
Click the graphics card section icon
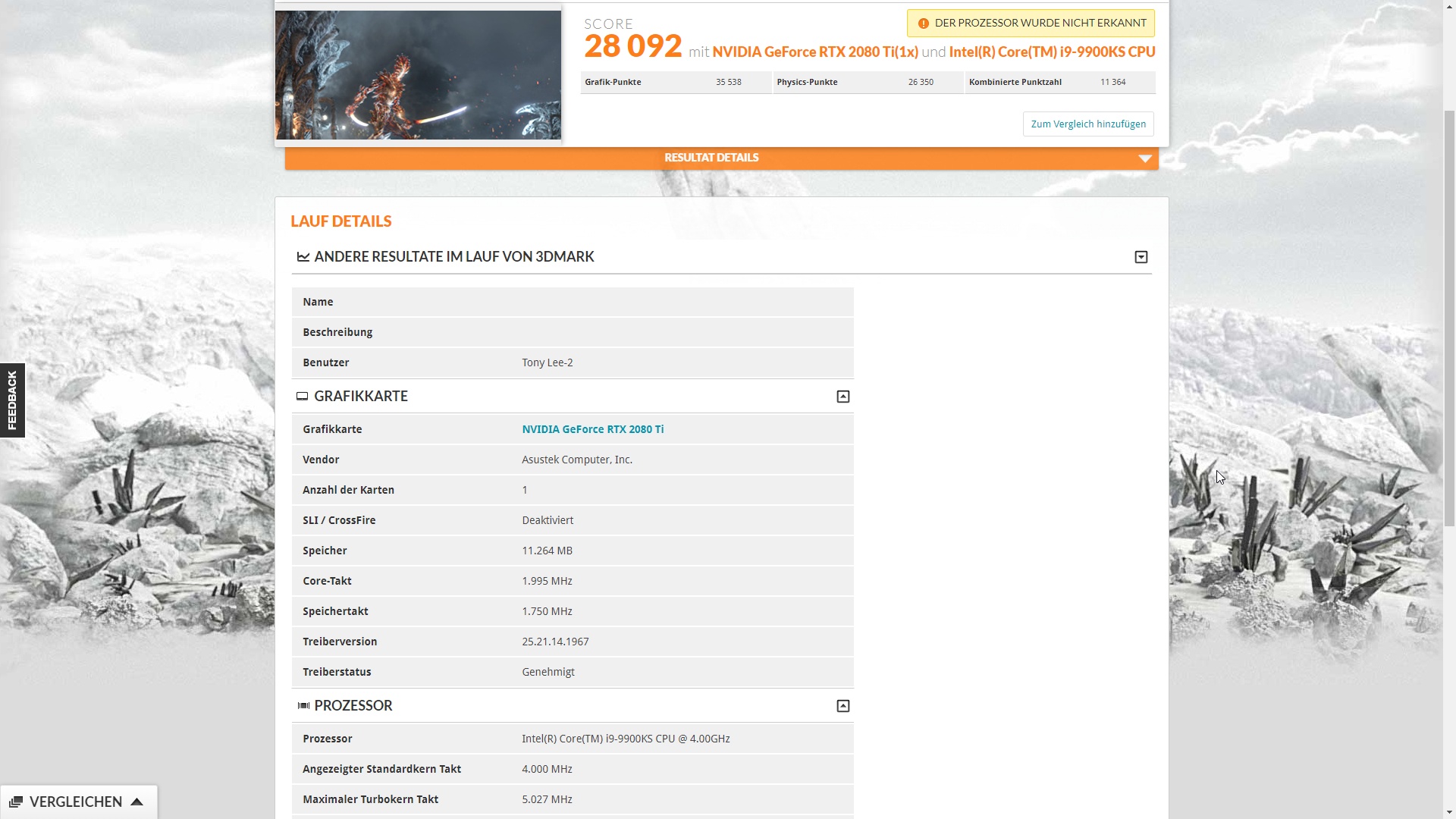point(303,397)
